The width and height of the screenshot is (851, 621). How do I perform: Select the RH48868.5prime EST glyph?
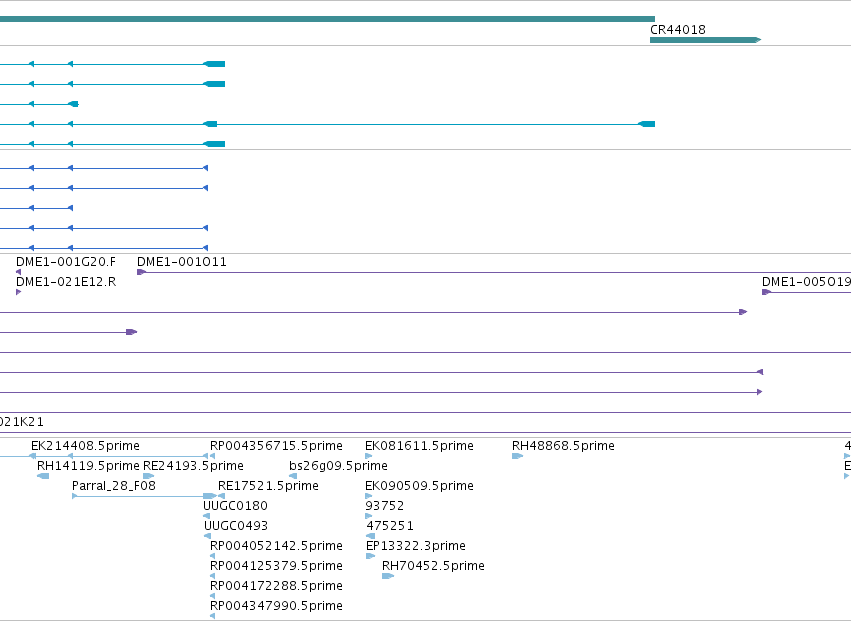[517, 456]
